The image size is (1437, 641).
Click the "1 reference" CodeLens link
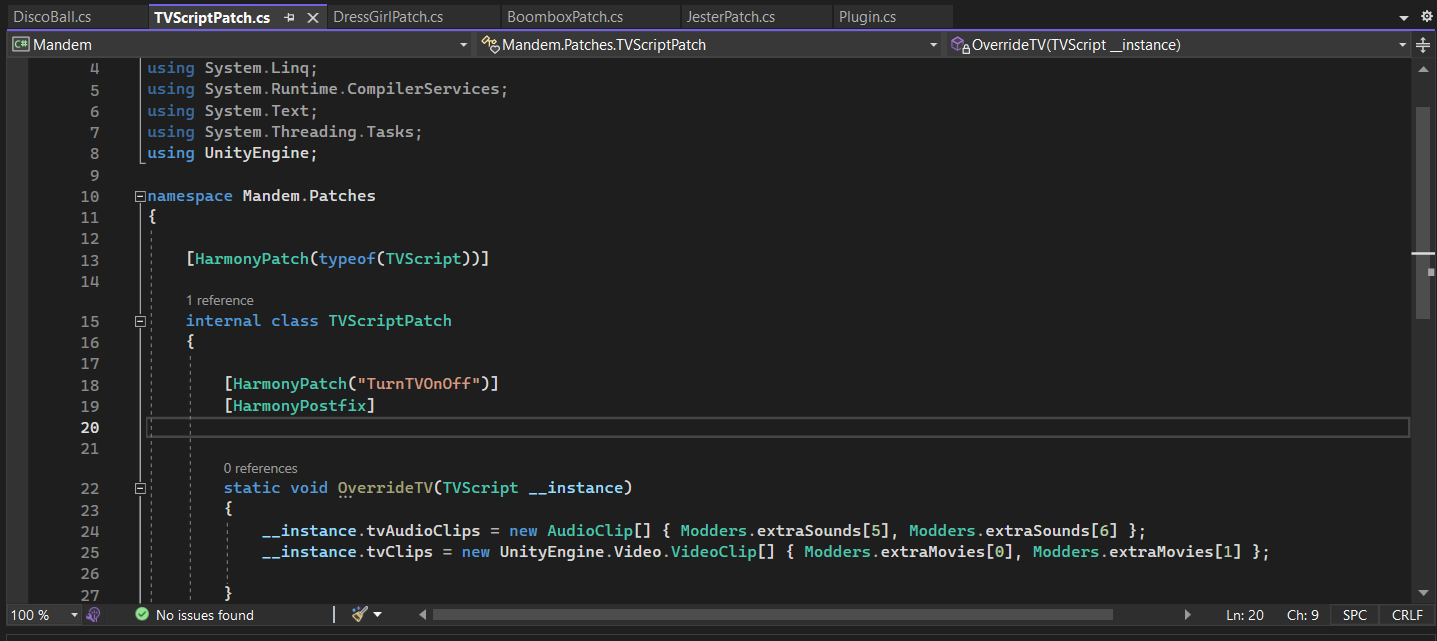[x=219, y=300]
